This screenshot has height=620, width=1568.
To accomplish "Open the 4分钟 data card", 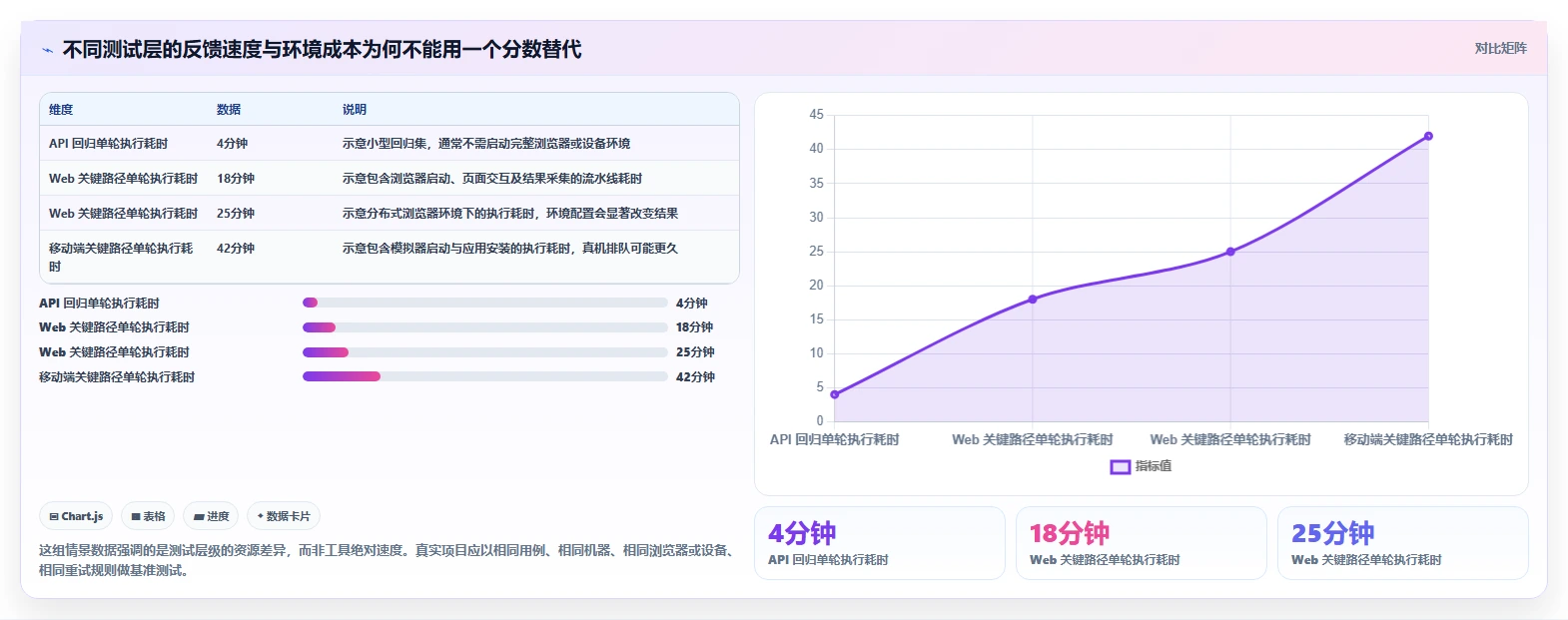I will [x=880, y=543].
